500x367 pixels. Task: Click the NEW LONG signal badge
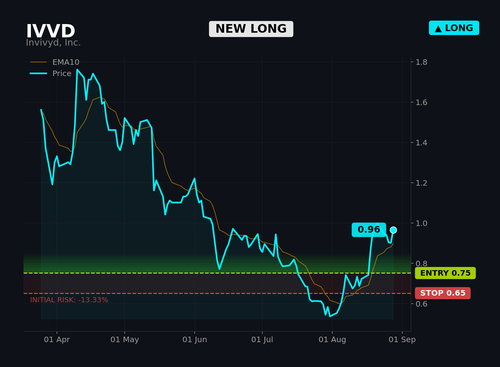pos(251,29)
